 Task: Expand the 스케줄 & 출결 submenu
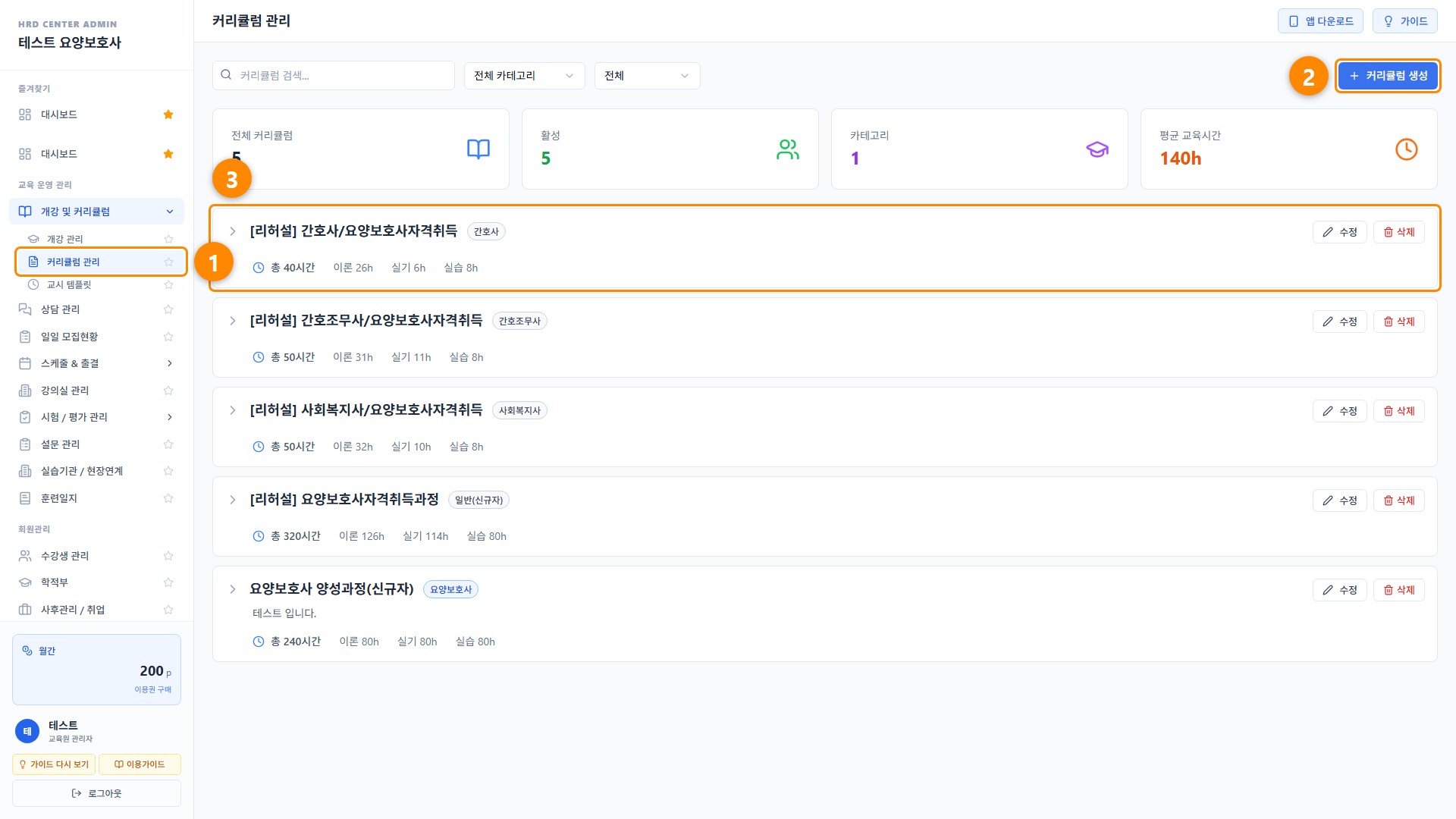pyautogui.click(x=170, y=363)
